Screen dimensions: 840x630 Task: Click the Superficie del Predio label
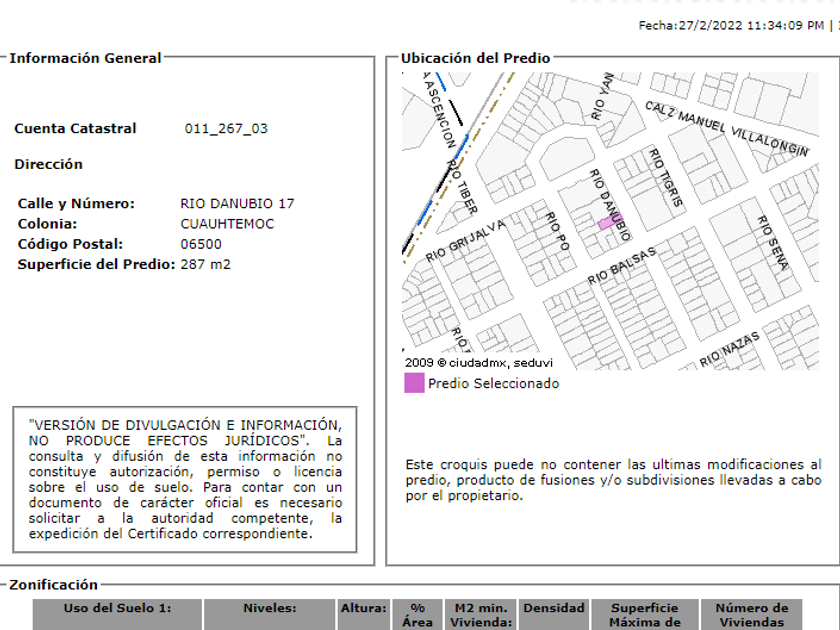tap(96, 264)
